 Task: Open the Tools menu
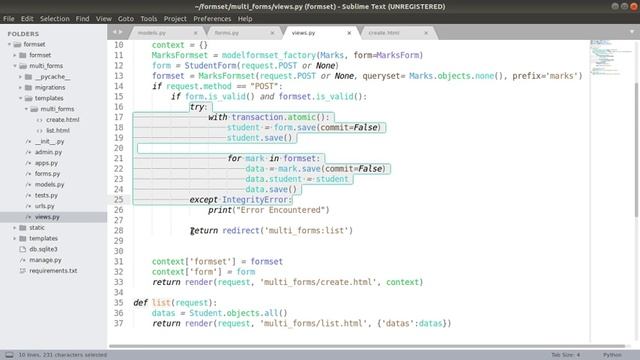pyautogui.click(x=149, y=19)
